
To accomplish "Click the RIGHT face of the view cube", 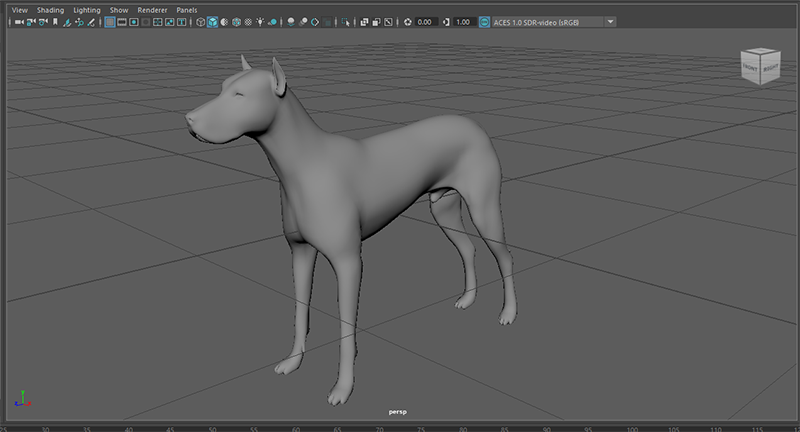I will coord(770,68).
